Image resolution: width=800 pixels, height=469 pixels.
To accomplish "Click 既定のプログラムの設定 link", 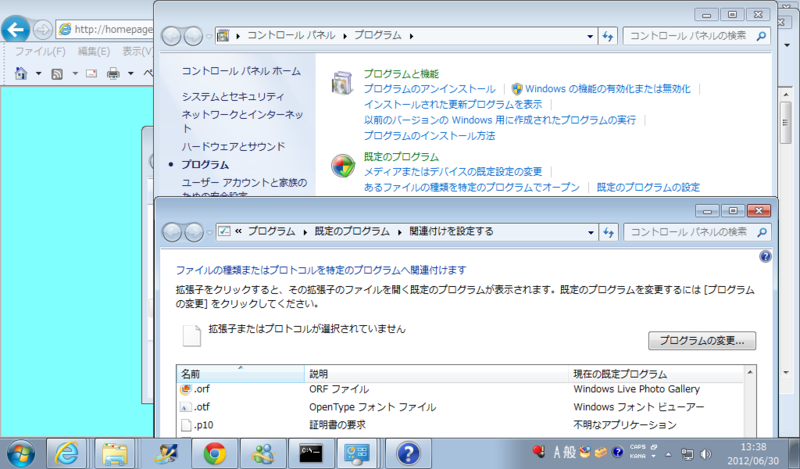I will point(648,188).
